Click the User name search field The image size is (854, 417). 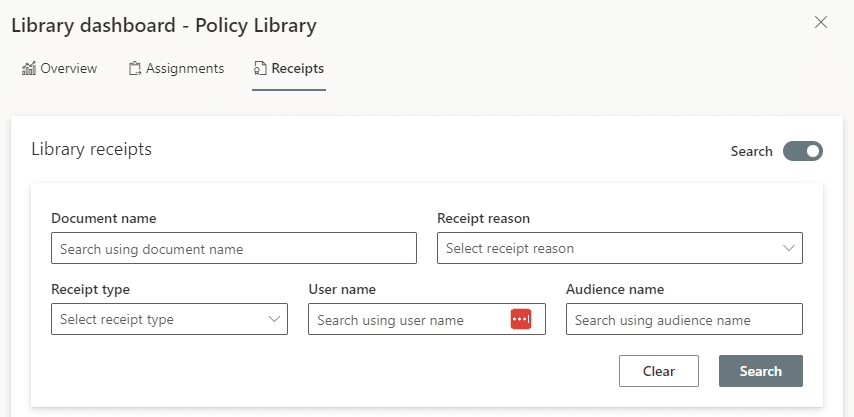pyautogui.click(x=426, y=319)
